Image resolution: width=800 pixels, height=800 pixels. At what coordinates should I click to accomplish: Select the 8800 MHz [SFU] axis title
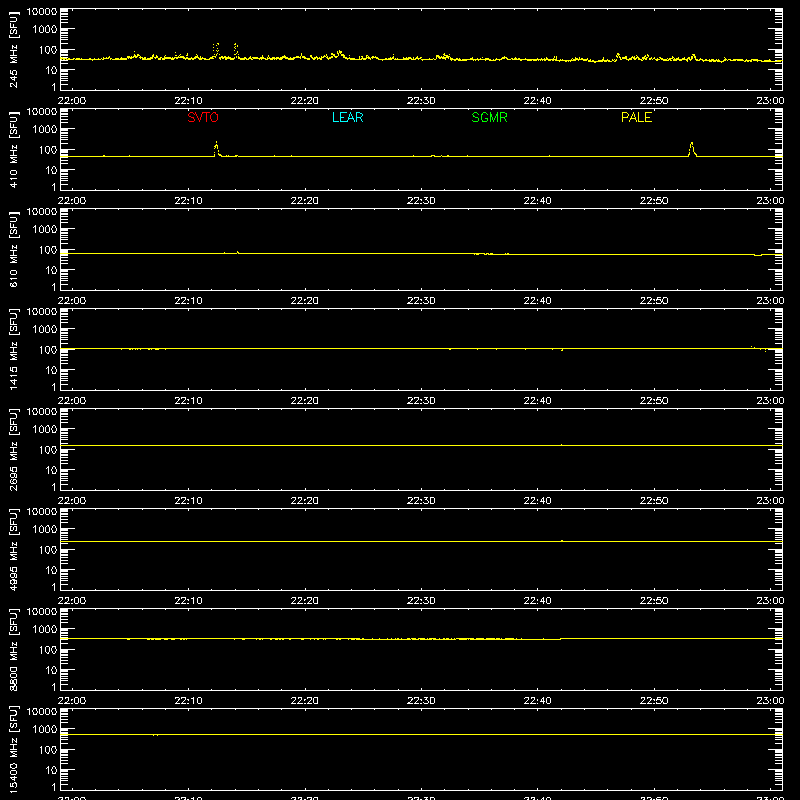tap(13, 649)
